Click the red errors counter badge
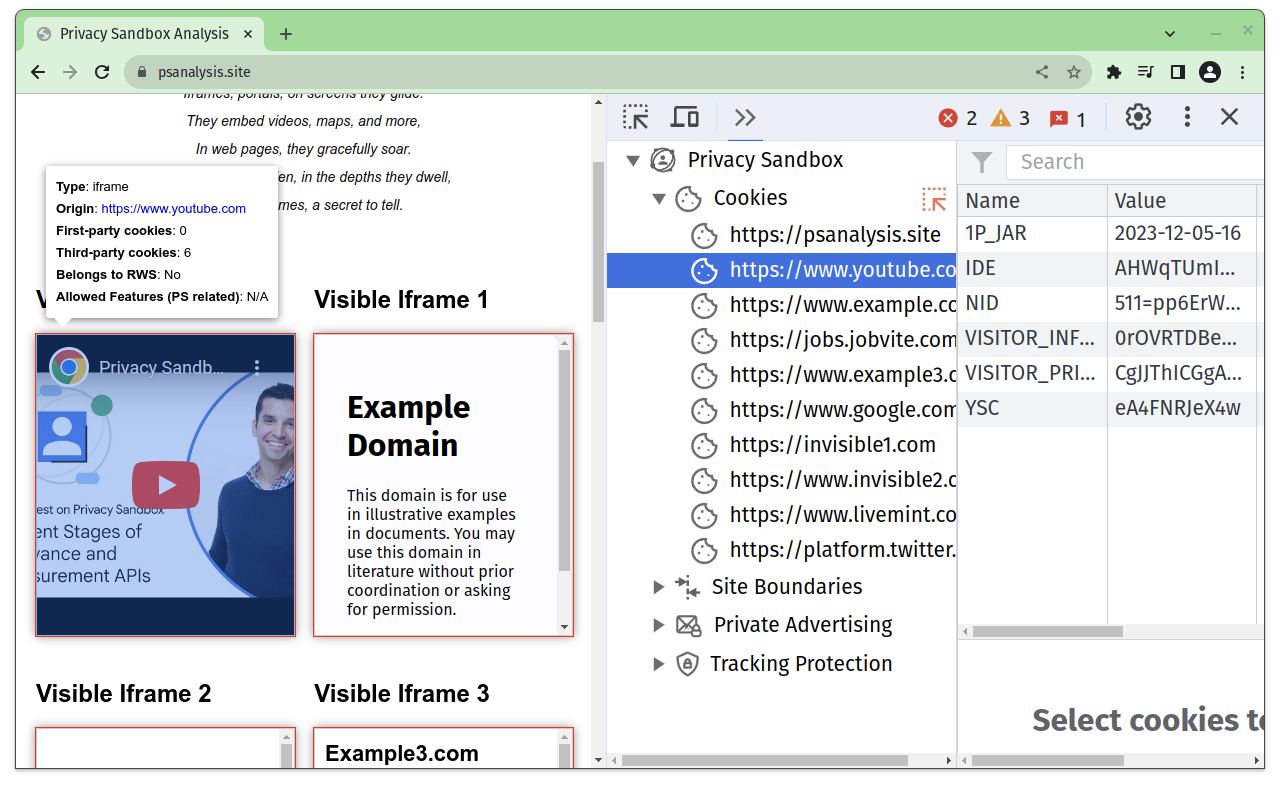1280x800 pixels. pyautogui.click(x=957, y=117)
